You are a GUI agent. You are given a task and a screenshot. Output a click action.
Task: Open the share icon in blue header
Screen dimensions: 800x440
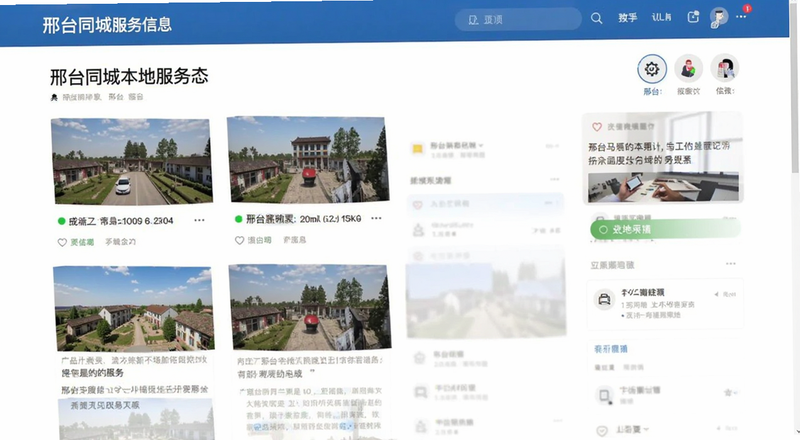[x=693, y=17]
